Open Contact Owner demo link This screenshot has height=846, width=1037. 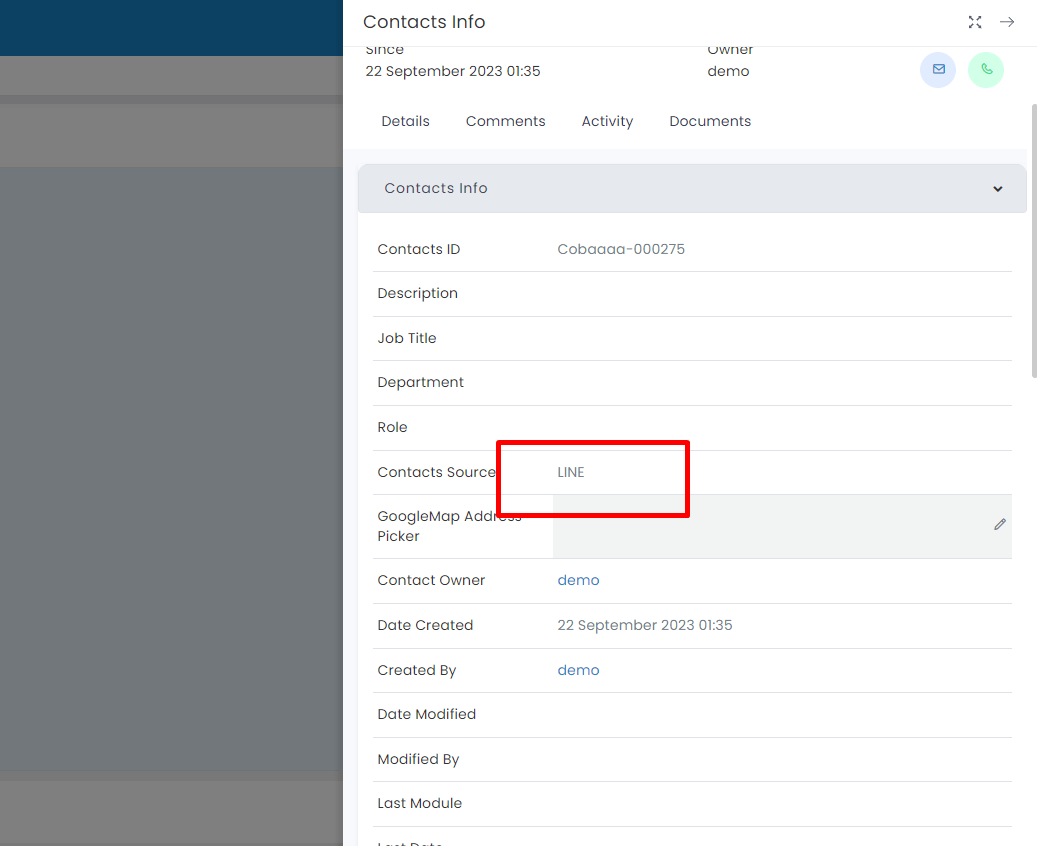[578, 580]
